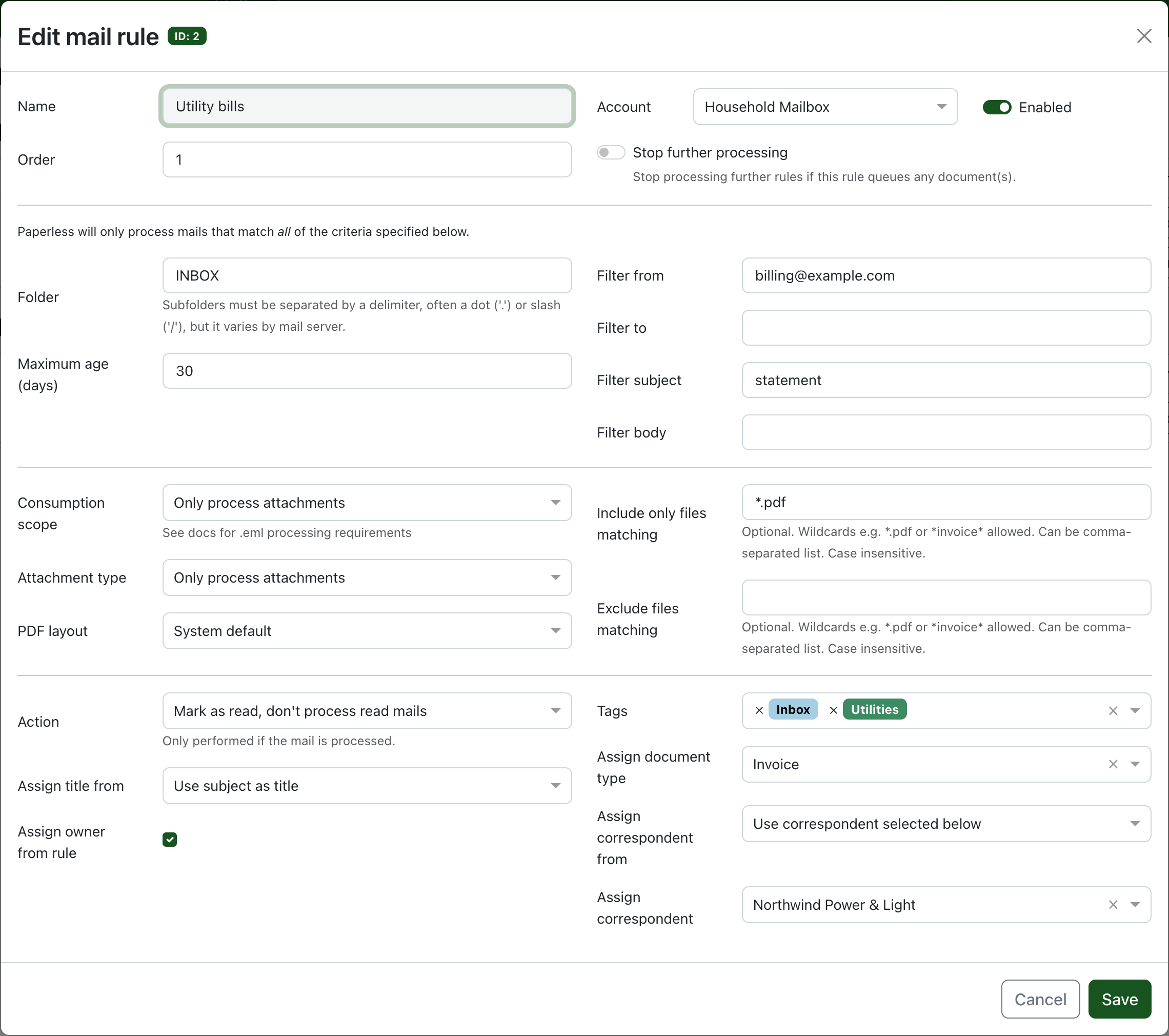This screenshot has height=1036, width=1169.
Task: Open the Action dropdown
Action: pyautogui.click(x=367, y=710)
